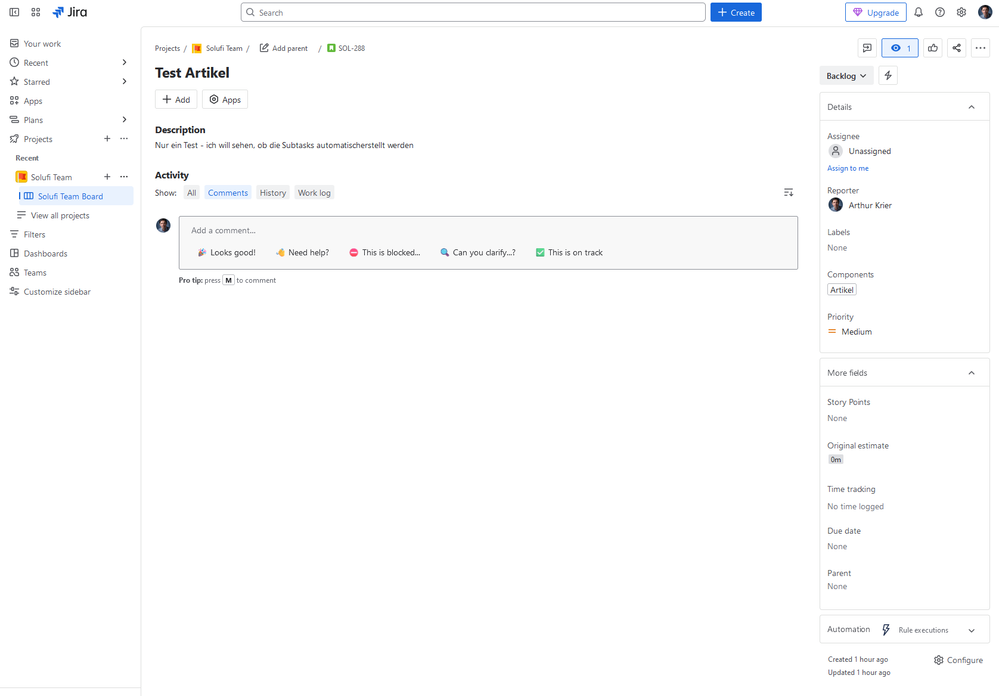Insert the 'This is on track' quick comment

tap(569, 252)
